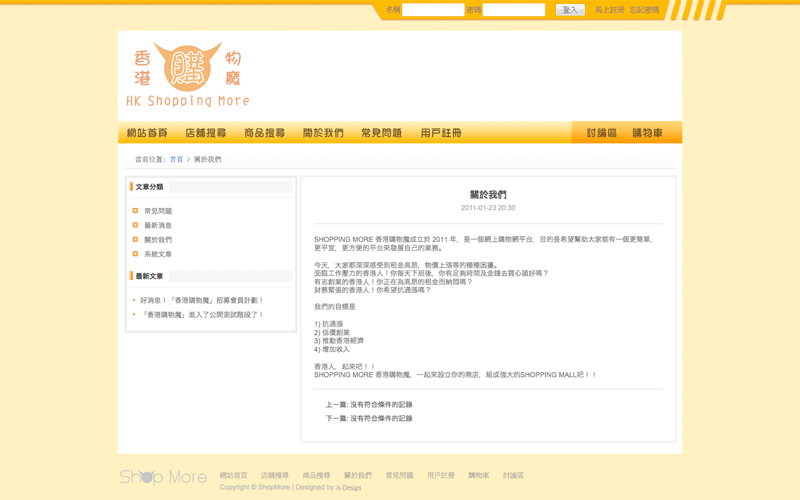This screenshot has width=800, height=500.
Task: Open article 好消息！「香港購物魔」招募會員計劃！
Action: (x=202, y=300)
